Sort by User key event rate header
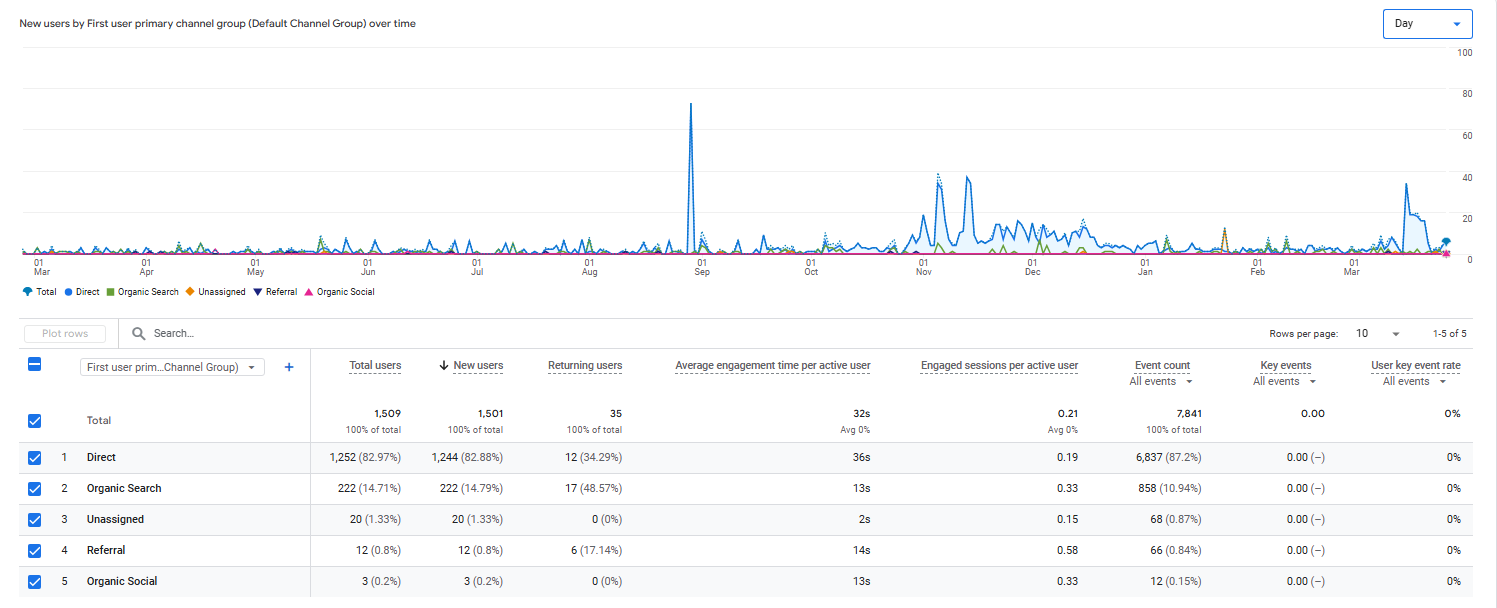 (1416, 365)
